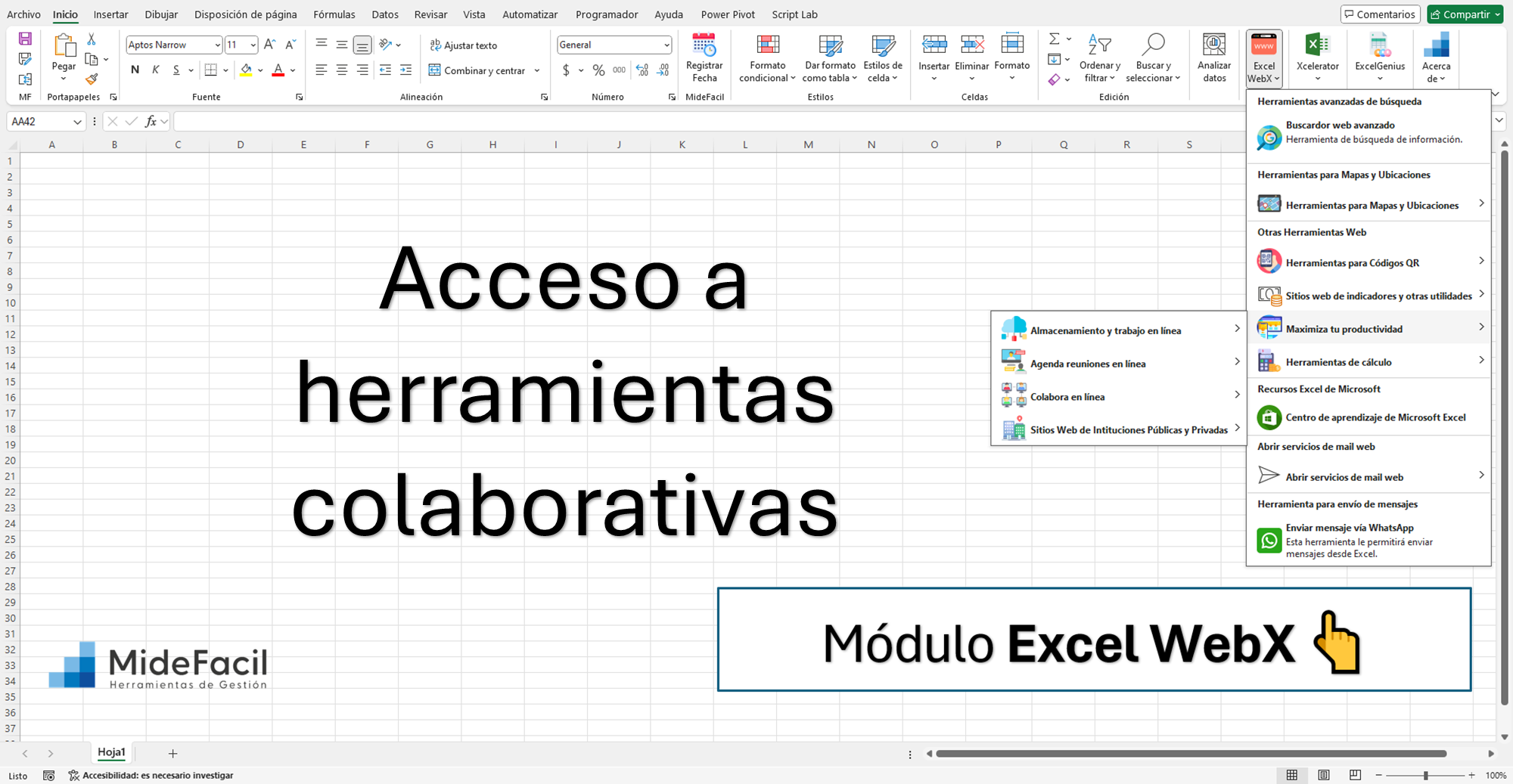Click the Cortar scissors icon
Screen dimensions: 1513x784
92,39
